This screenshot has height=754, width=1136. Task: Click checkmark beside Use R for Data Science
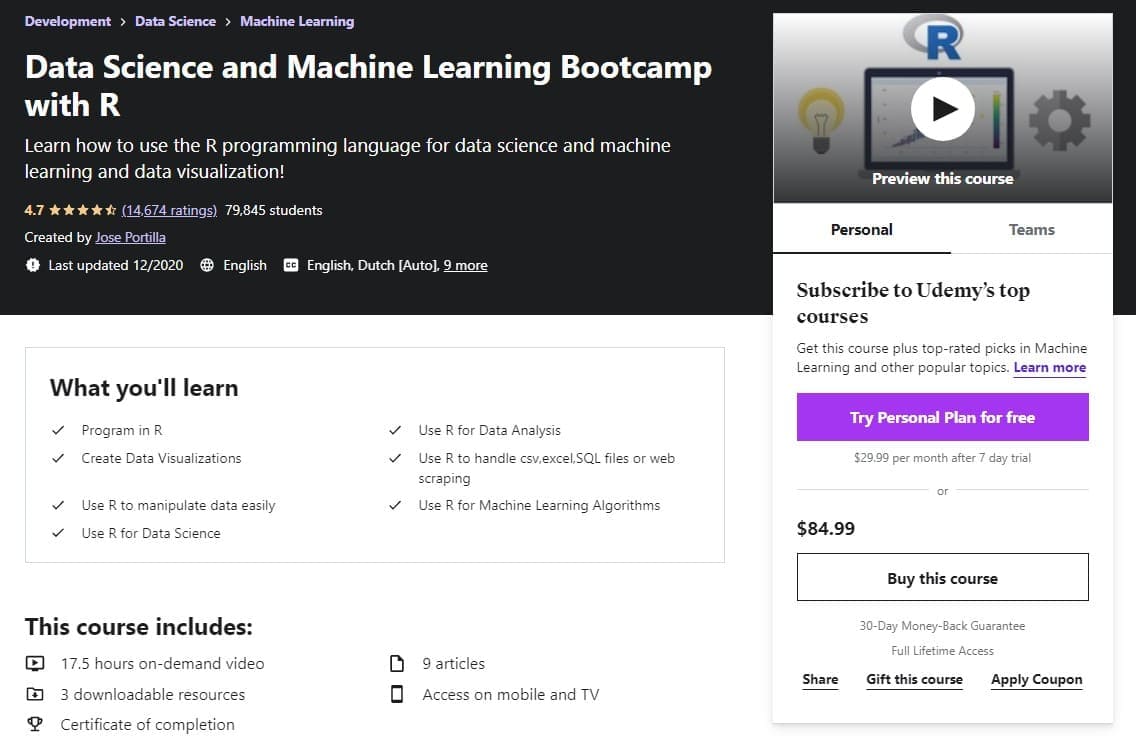[58, 533]
